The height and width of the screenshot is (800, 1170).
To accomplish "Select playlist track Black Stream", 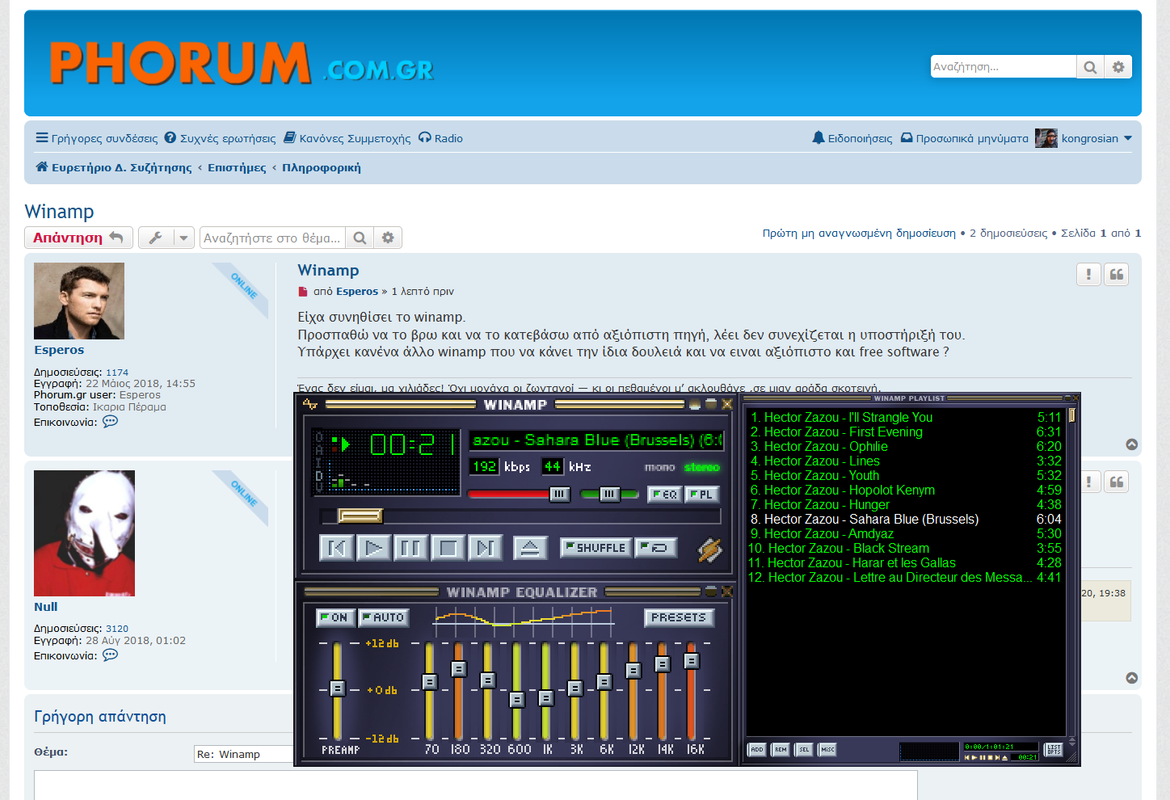I will [x=905, y=549].
